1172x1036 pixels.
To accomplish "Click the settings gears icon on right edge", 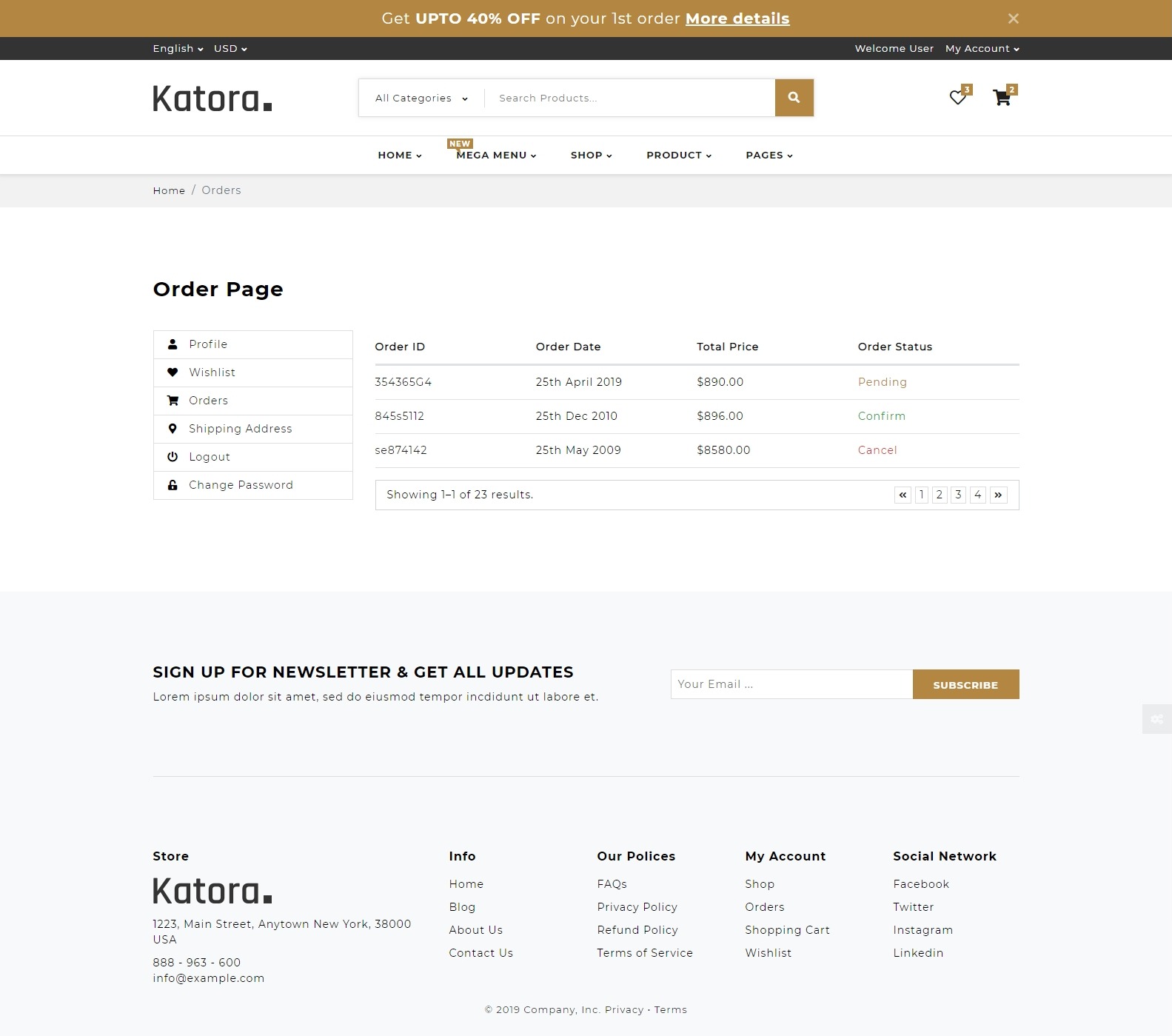I will pyautogui.click(x=1156, y=719).
